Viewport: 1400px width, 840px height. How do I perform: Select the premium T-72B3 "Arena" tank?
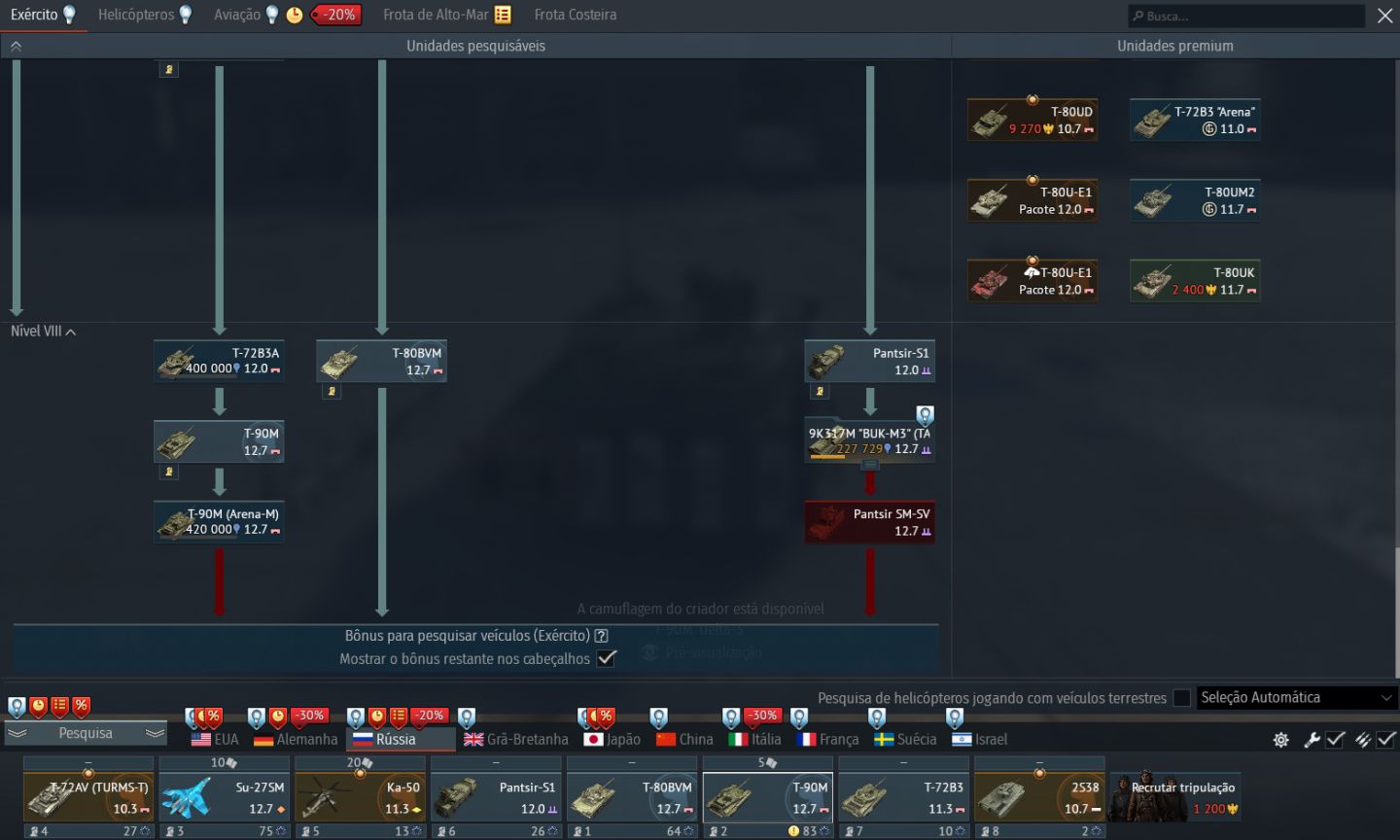tap(1195, 120)
